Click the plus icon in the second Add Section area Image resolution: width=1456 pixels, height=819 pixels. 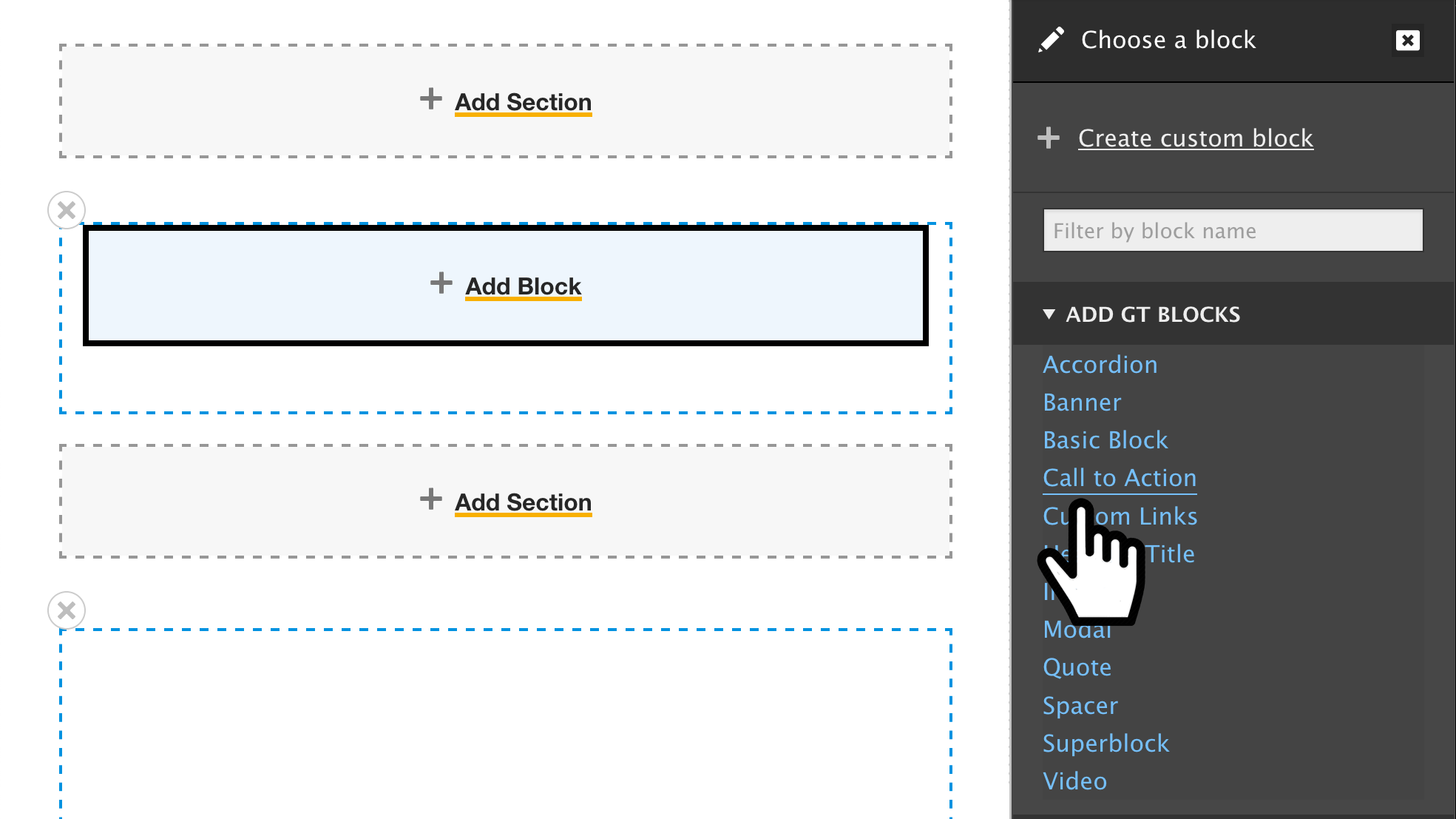[431, 499]
